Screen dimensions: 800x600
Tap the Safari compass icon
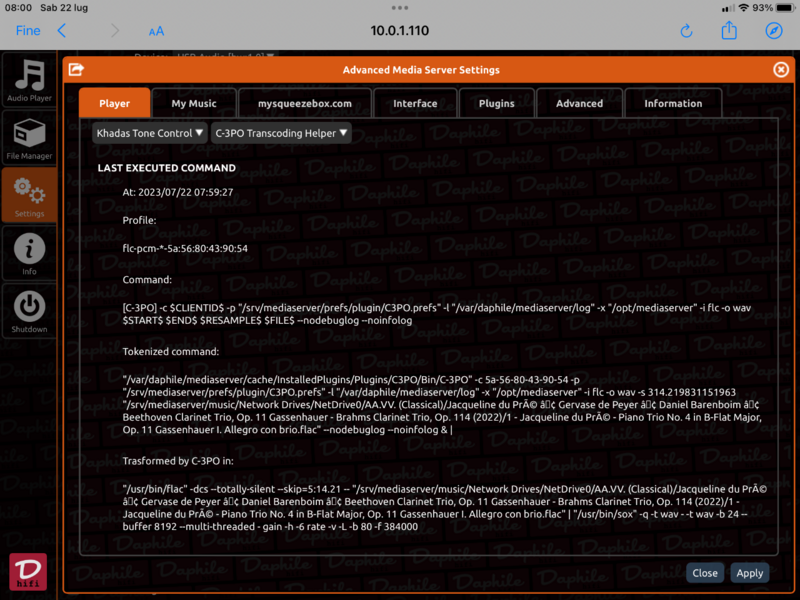point(773,31)
